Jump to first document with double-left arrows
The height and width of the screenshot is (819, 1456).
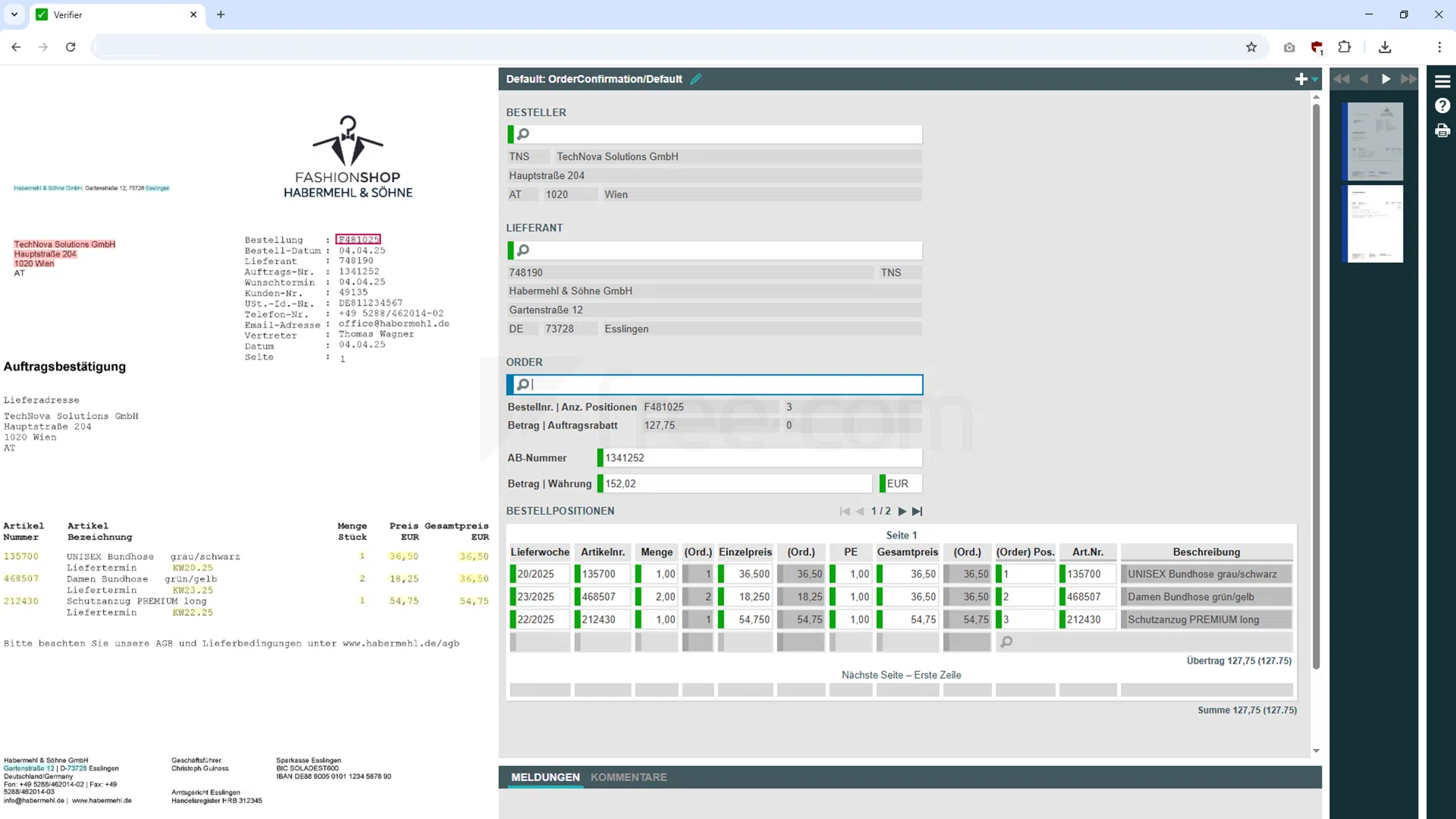pos(1341,79)
